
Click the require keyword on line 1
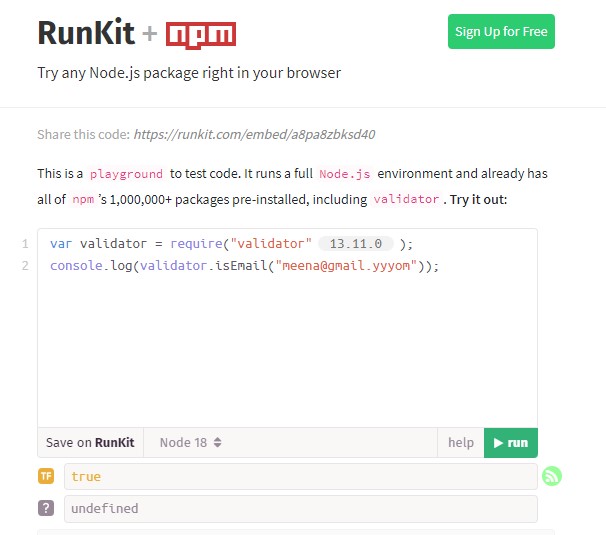196,244
